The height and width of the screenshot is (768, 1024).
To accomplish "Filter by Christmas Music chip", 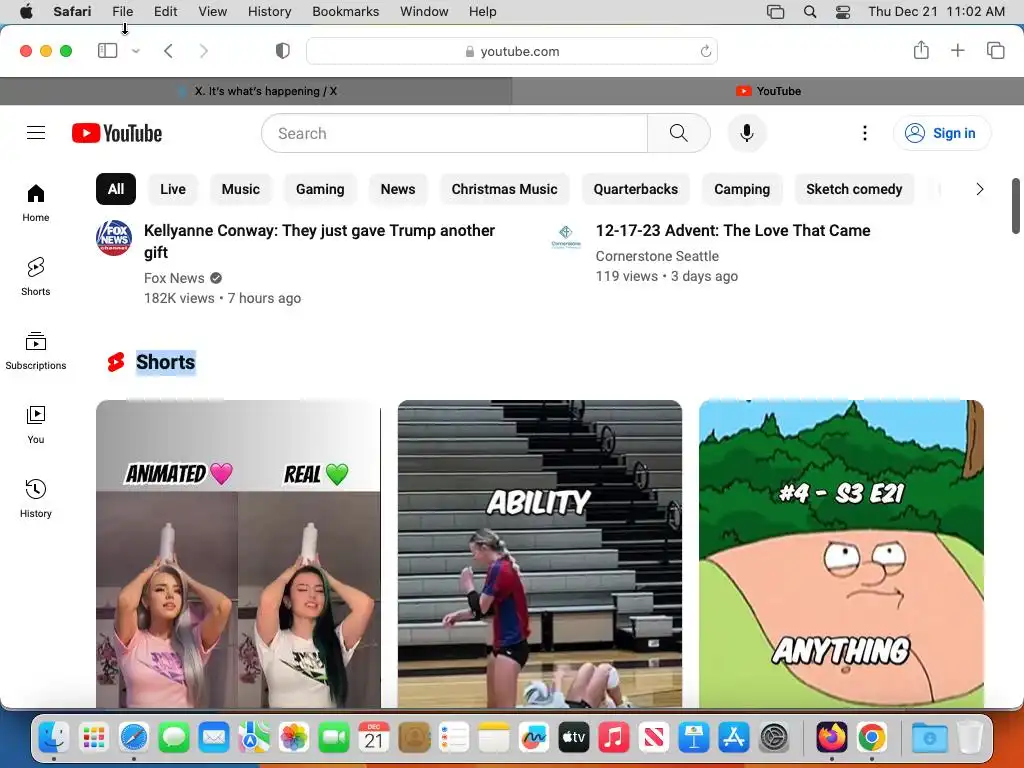I will (504, 189).
